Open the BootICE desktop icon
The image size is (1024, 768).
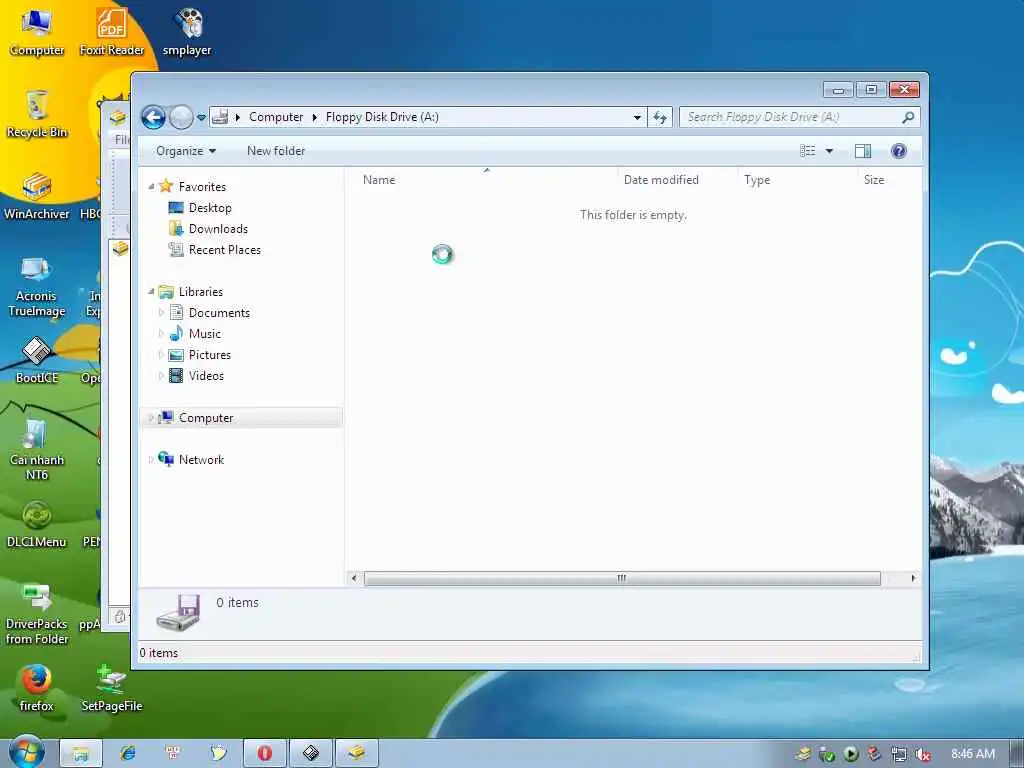(x=37, y=360)
